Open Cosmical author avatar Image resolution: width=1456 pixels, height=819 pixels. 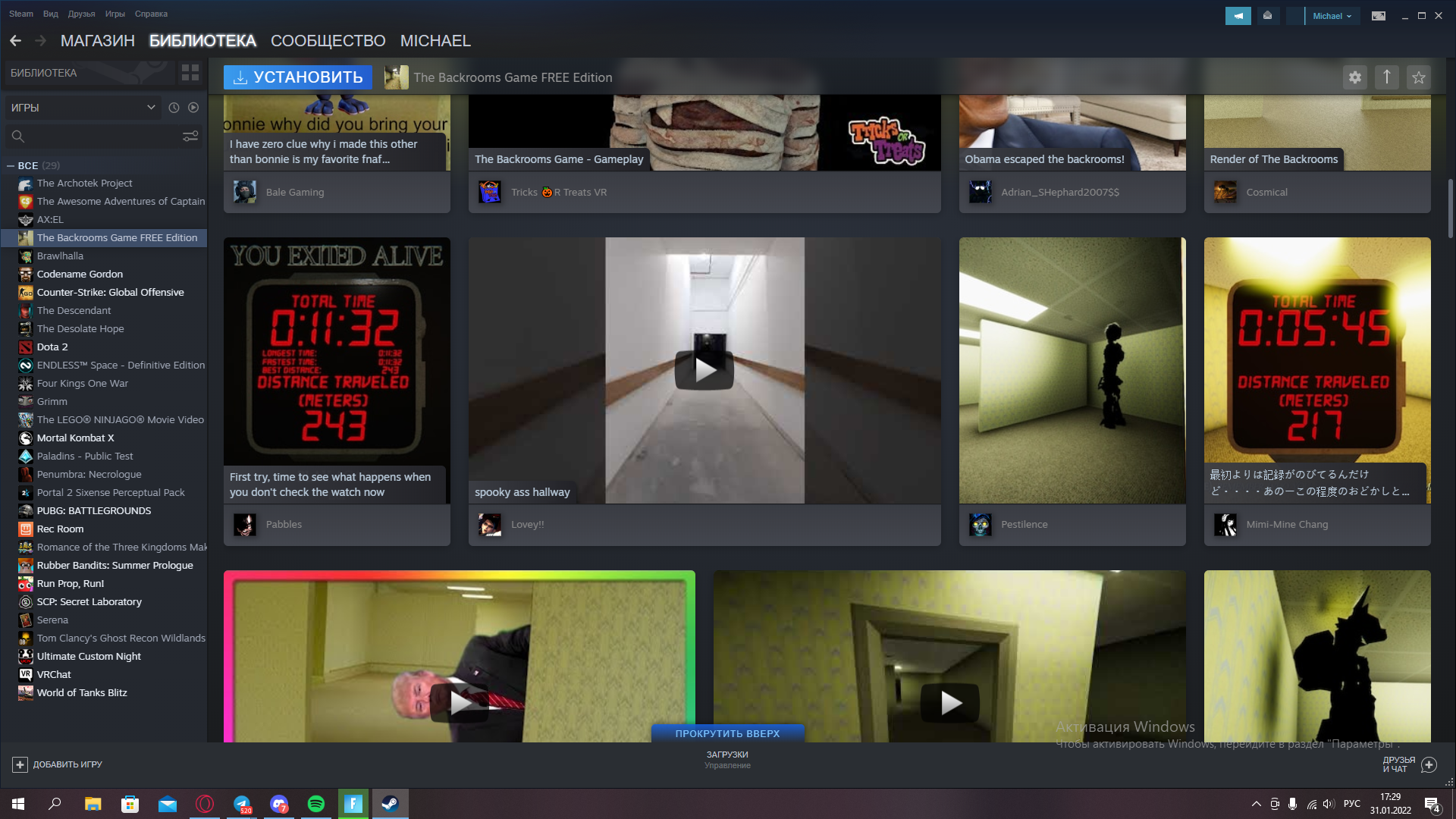point(1225,193)
